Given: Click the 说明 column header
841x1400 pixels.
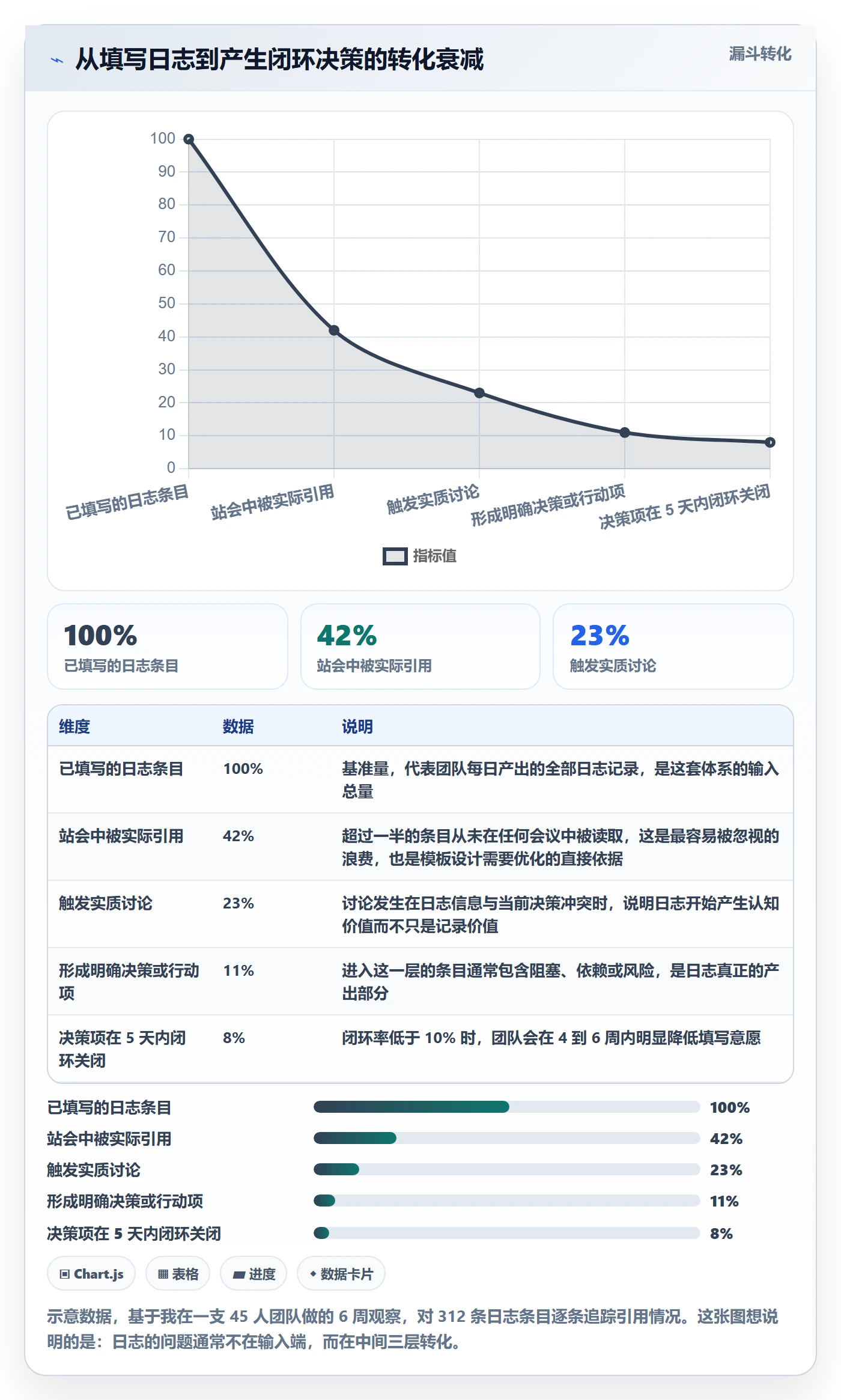Looking at the screenshot, I should [x=357, y=726].
